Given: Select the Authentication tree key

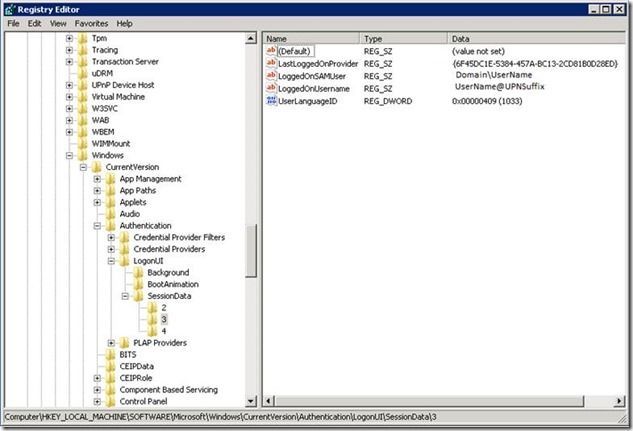Looking at the screenshot, I should 145,226.
